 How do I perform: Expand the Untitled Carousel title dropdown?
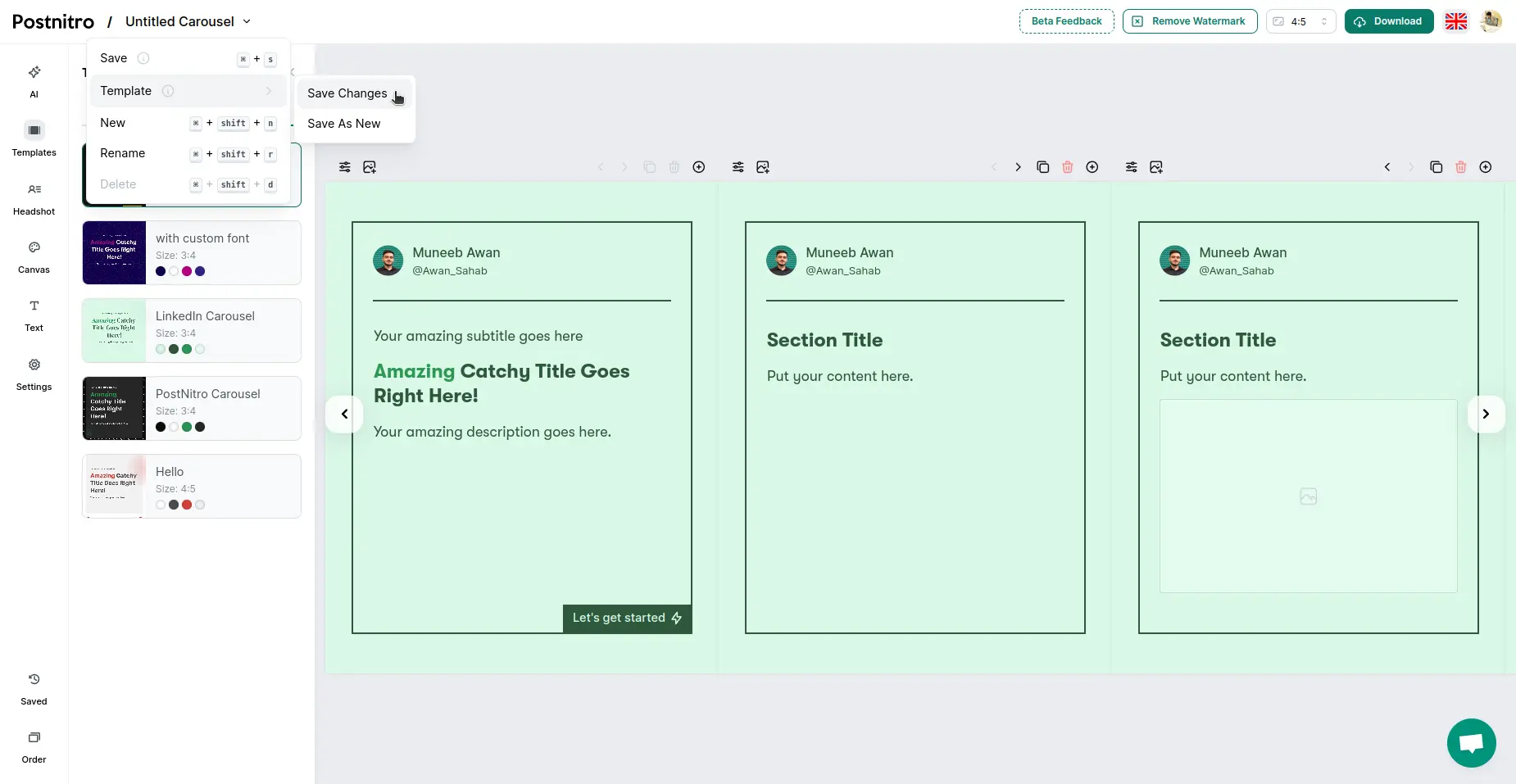[247, 22]
